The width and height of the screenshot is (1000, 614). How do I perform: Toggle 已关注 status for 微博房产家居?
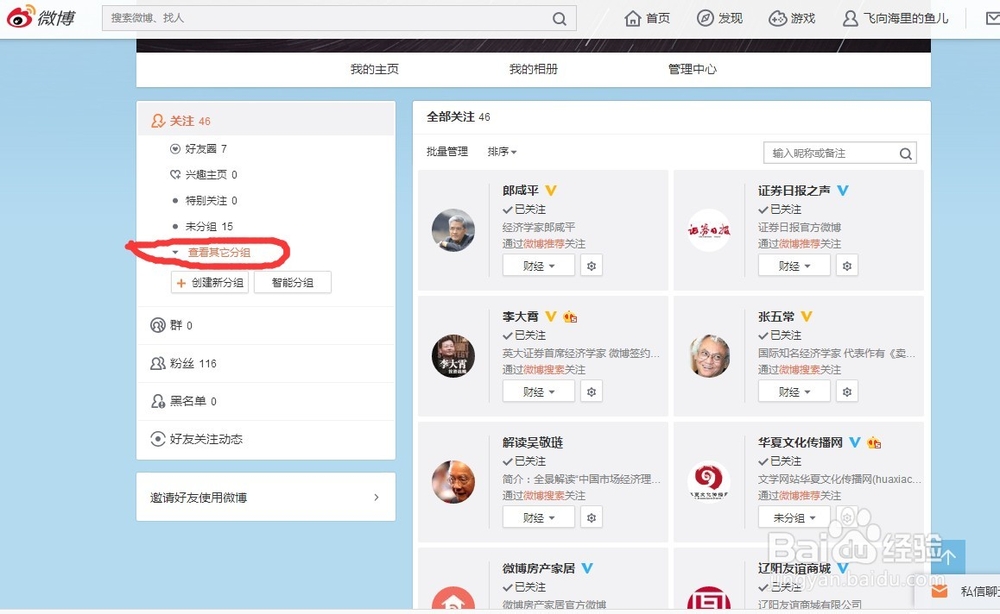pyautogui.click(x=524, y=587)
